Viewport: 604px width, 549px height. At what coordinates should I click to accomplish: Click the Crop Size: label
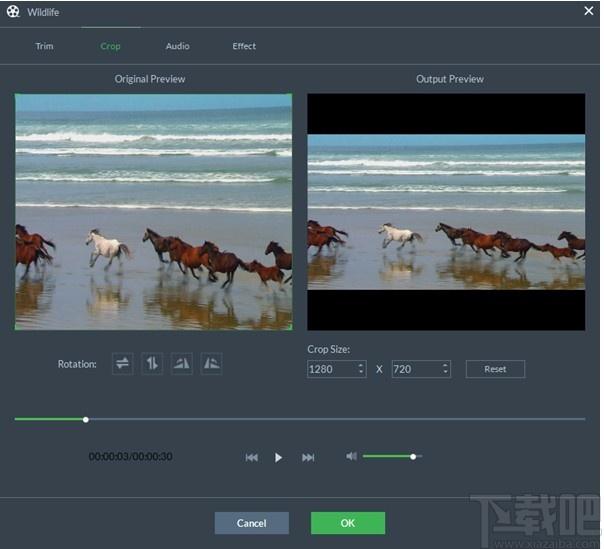(x=329, y=349)
